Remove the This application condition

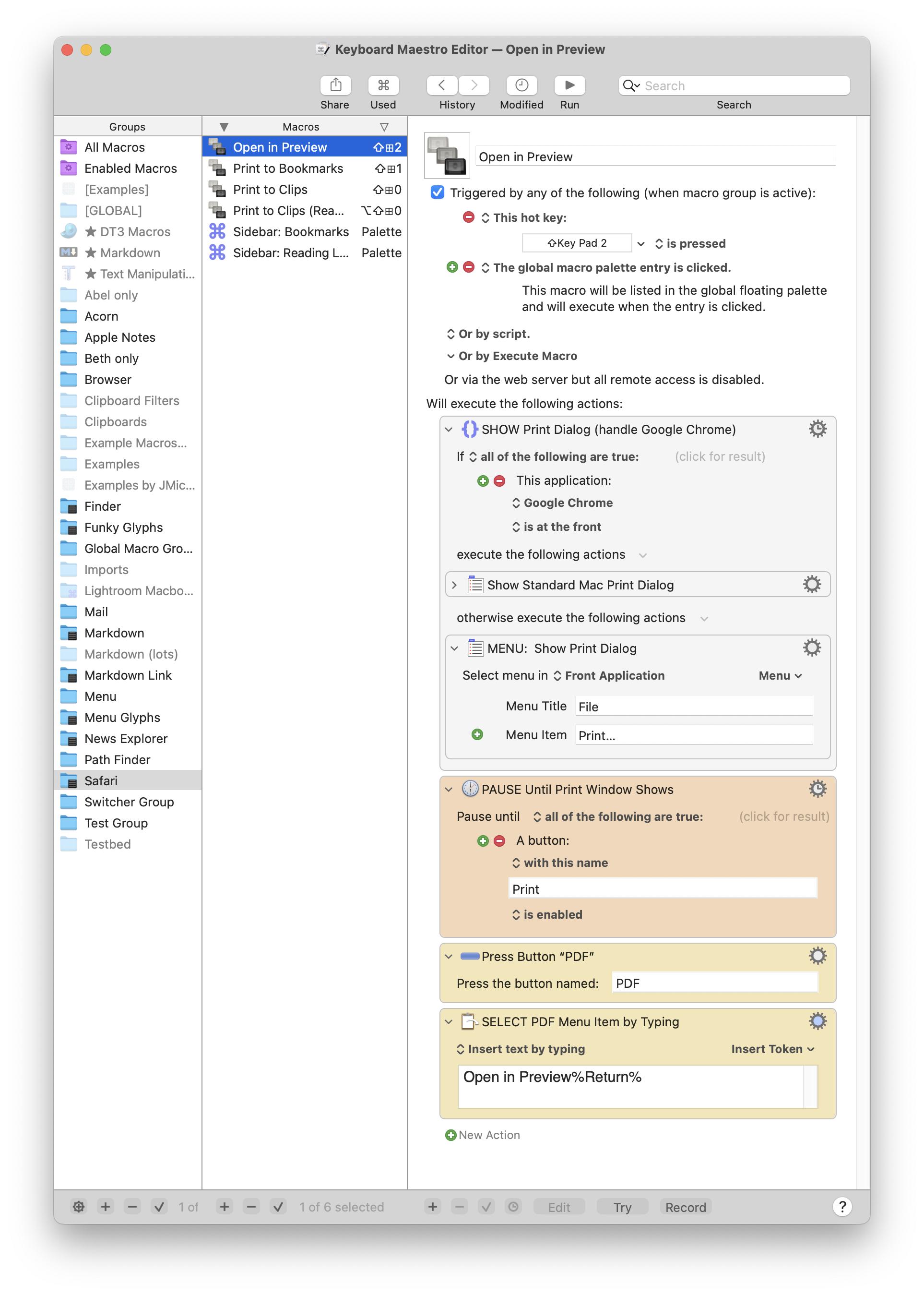coord(499,481)
